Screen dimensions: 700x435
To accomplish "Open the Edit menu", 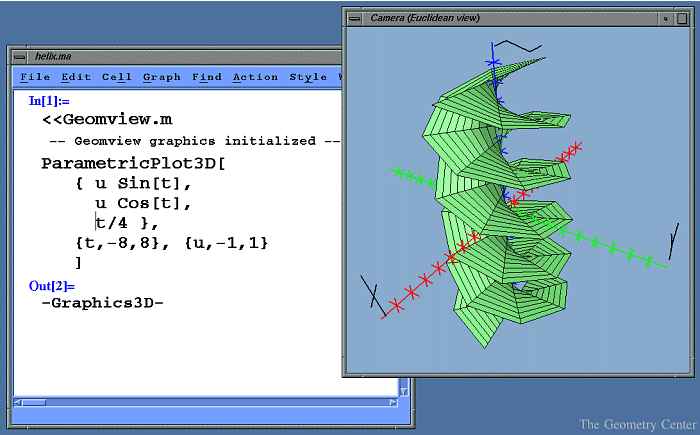I will tap(75, 77).
